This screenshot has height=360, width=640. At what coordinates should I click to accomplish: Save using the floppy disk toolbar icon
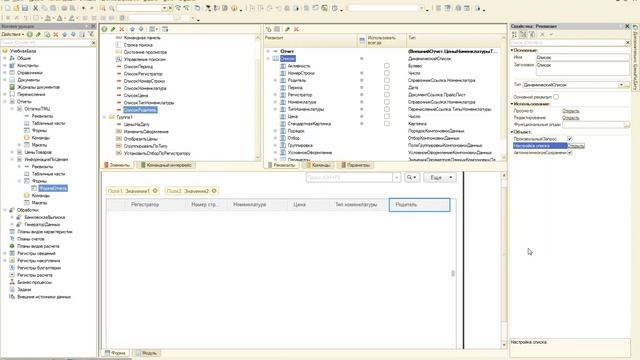pos(25,8)
